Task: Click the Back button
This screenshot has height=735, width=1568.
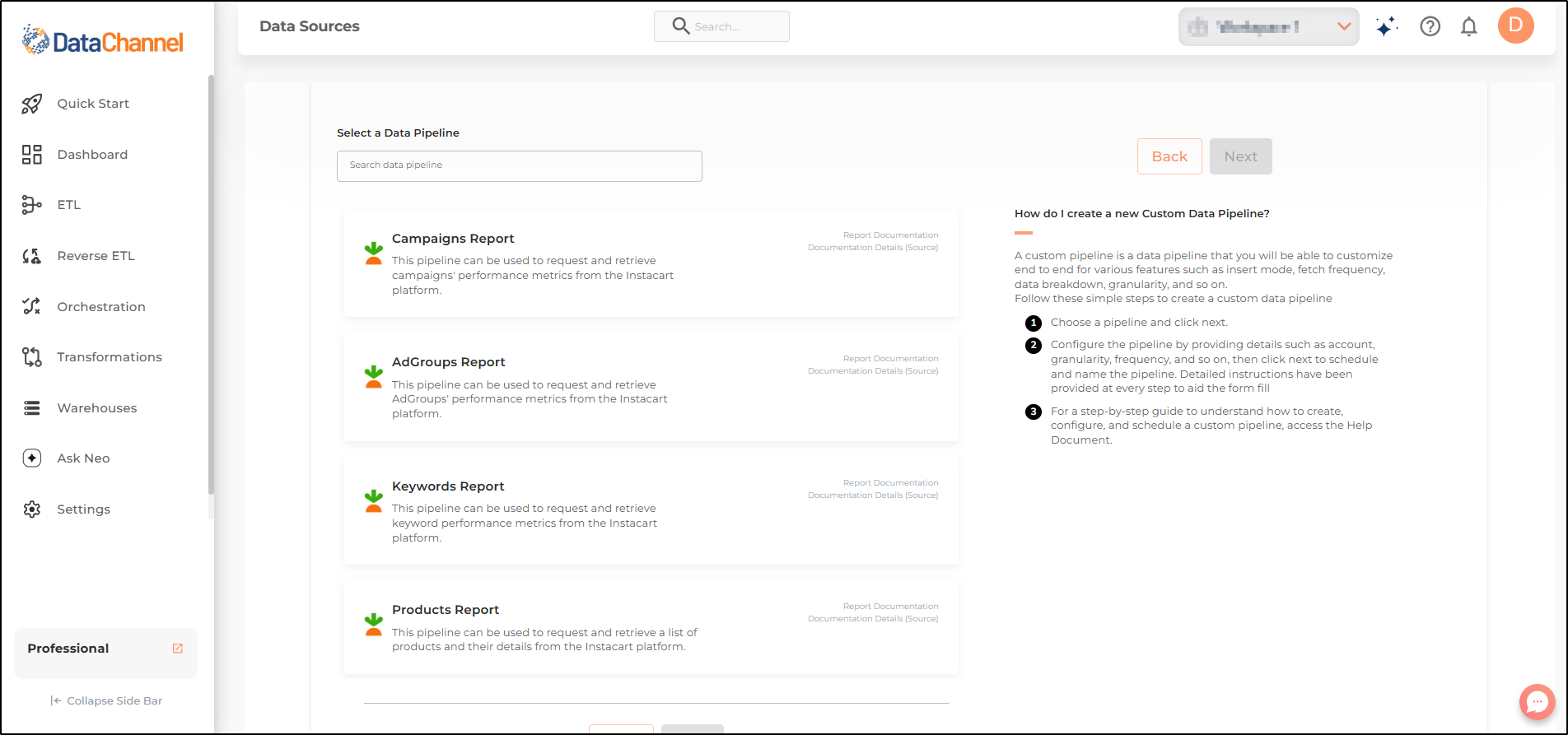Action: 1169,156
